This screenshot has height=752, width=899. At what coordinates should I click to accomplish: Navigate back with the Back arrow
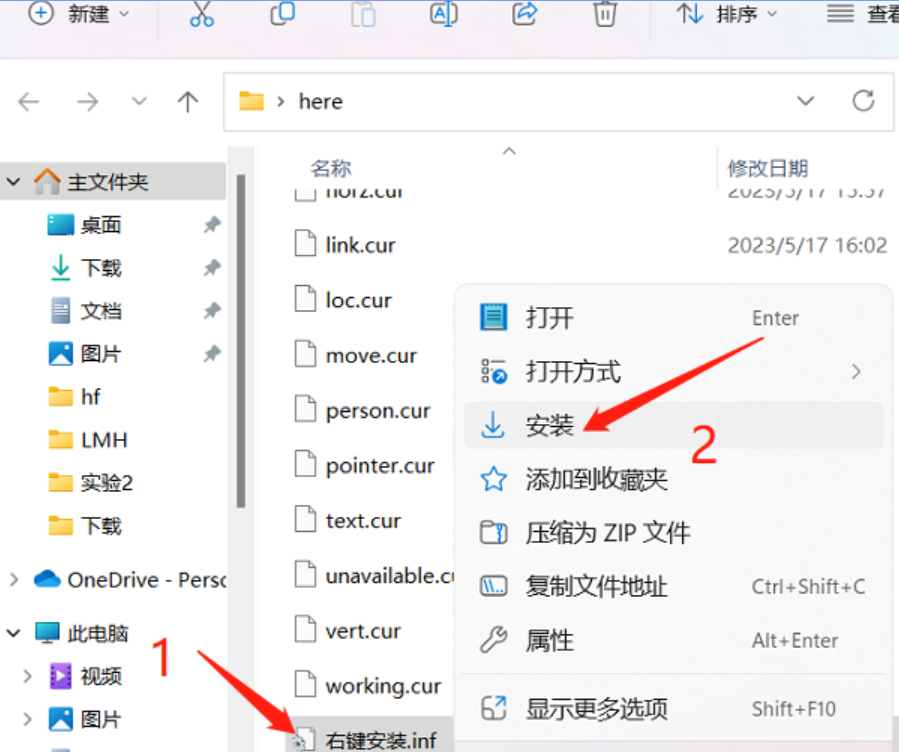(x=29, y=101)
